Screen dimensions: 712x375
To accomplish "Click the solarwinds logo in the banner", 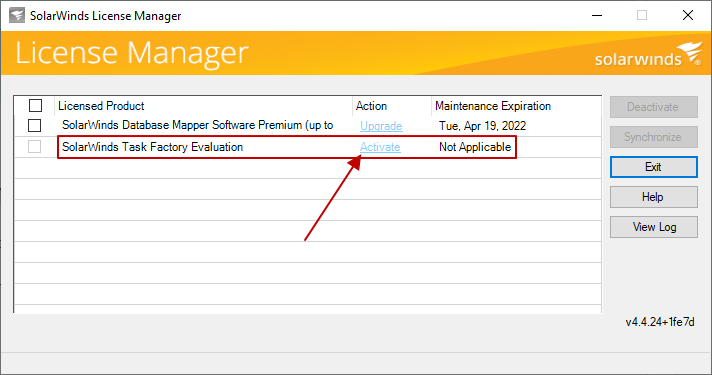I will [x=648, y=54].
